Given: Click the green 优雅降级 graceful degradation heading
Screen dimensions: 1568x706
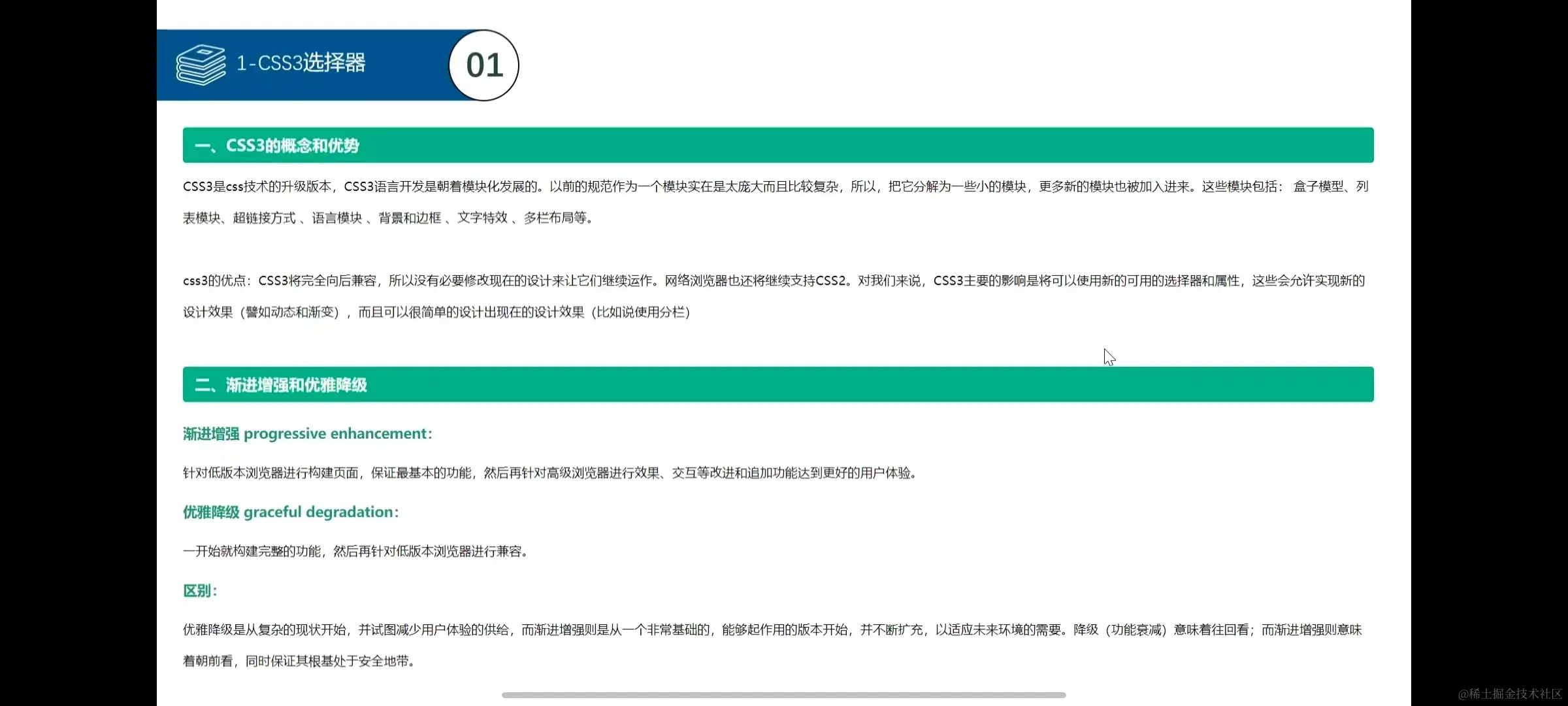Looking at the screenshot, I should 290,512.
